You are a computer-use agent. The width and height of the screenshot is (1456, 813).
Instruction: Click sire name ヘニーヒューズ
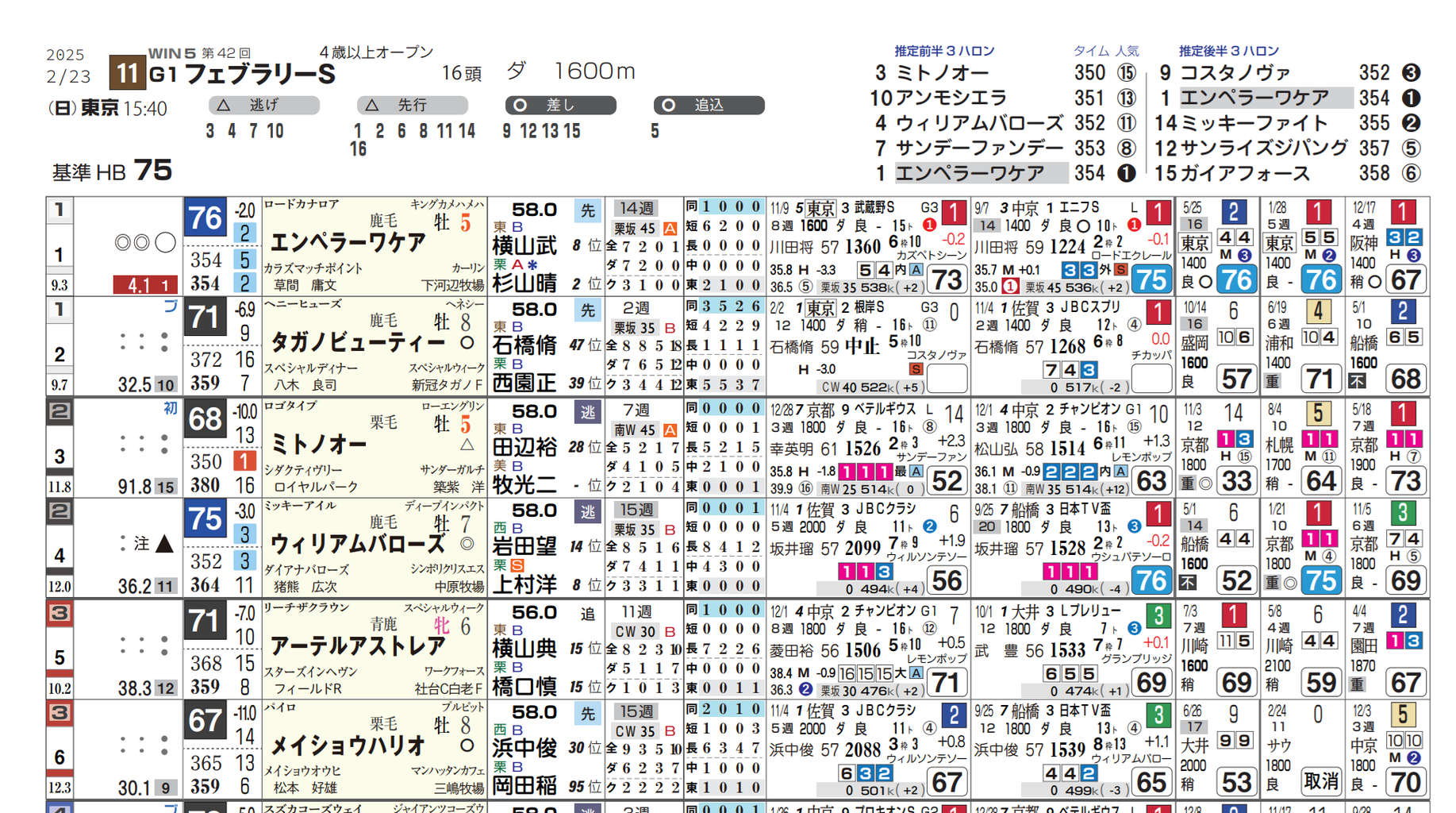(x=303, y=305)
